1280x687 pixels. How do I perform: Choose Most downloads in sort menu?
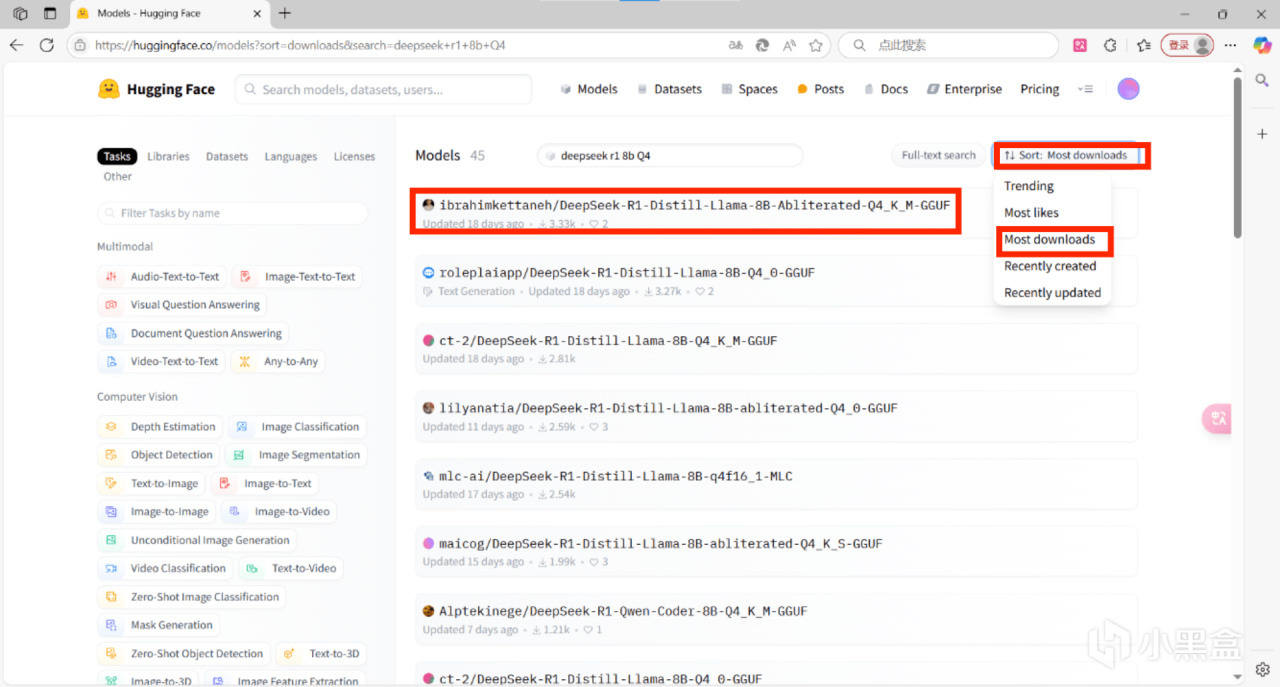tap(1049, 239)
